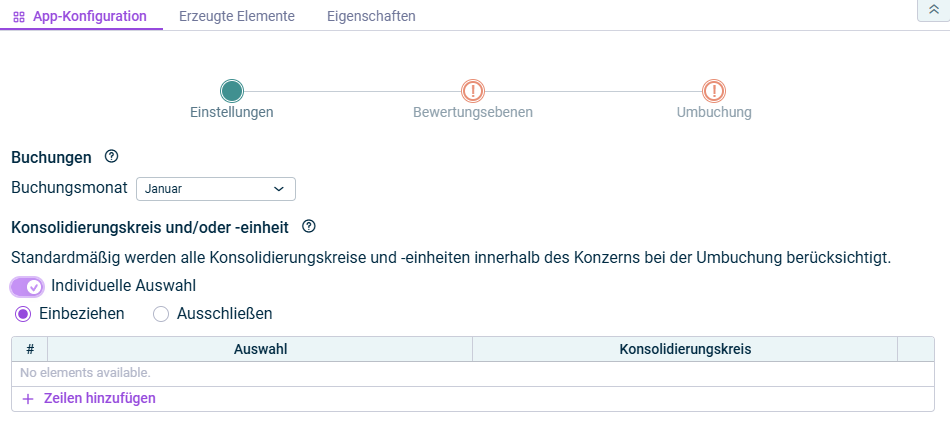The height and width of the screenshot is (421, 950).
Task: Click the Einstellungen step circle
Action: point(232,92)
